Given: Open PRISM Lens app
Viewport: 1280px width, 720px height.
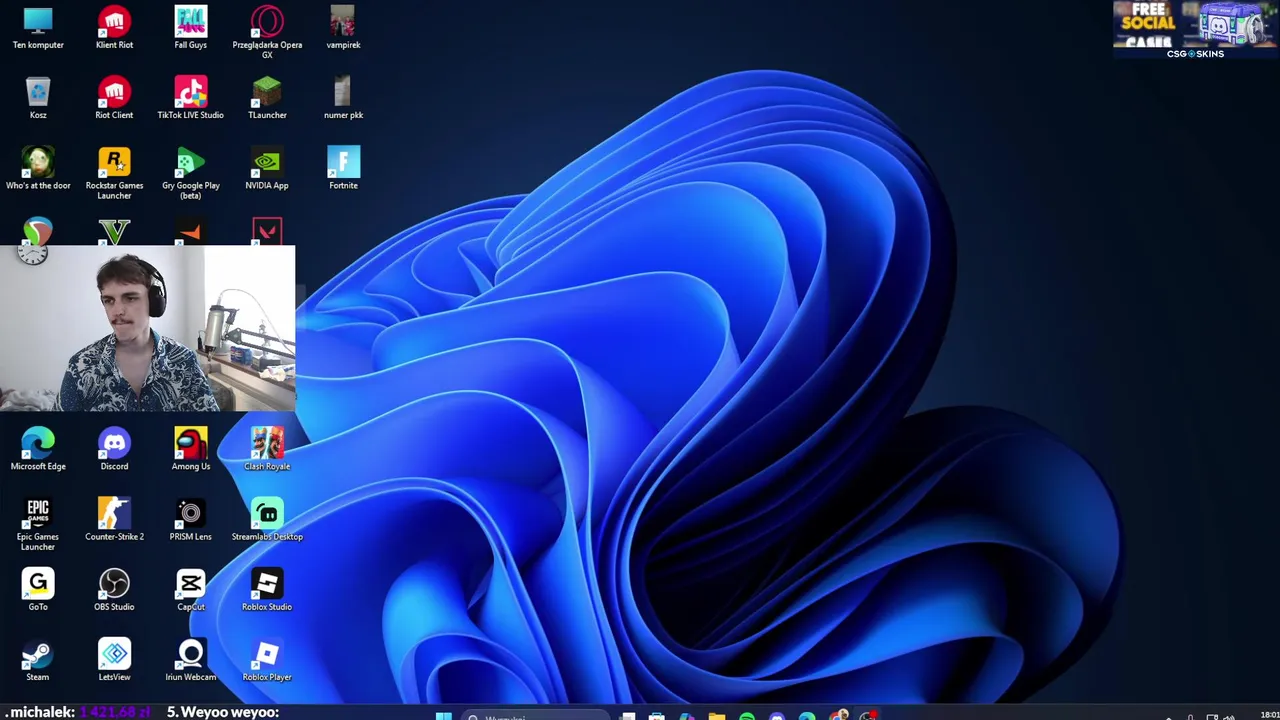Looking at the screenshot, I should coord(190,519).
